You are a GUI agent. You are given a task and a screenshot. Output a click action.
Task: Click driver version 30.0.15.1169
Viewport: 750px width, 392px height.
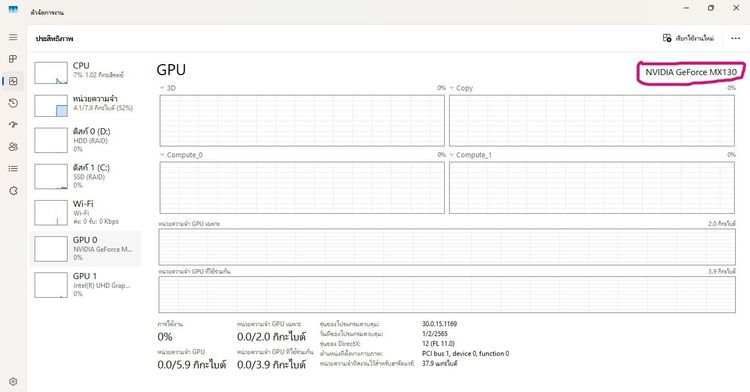tap(440, 324)
